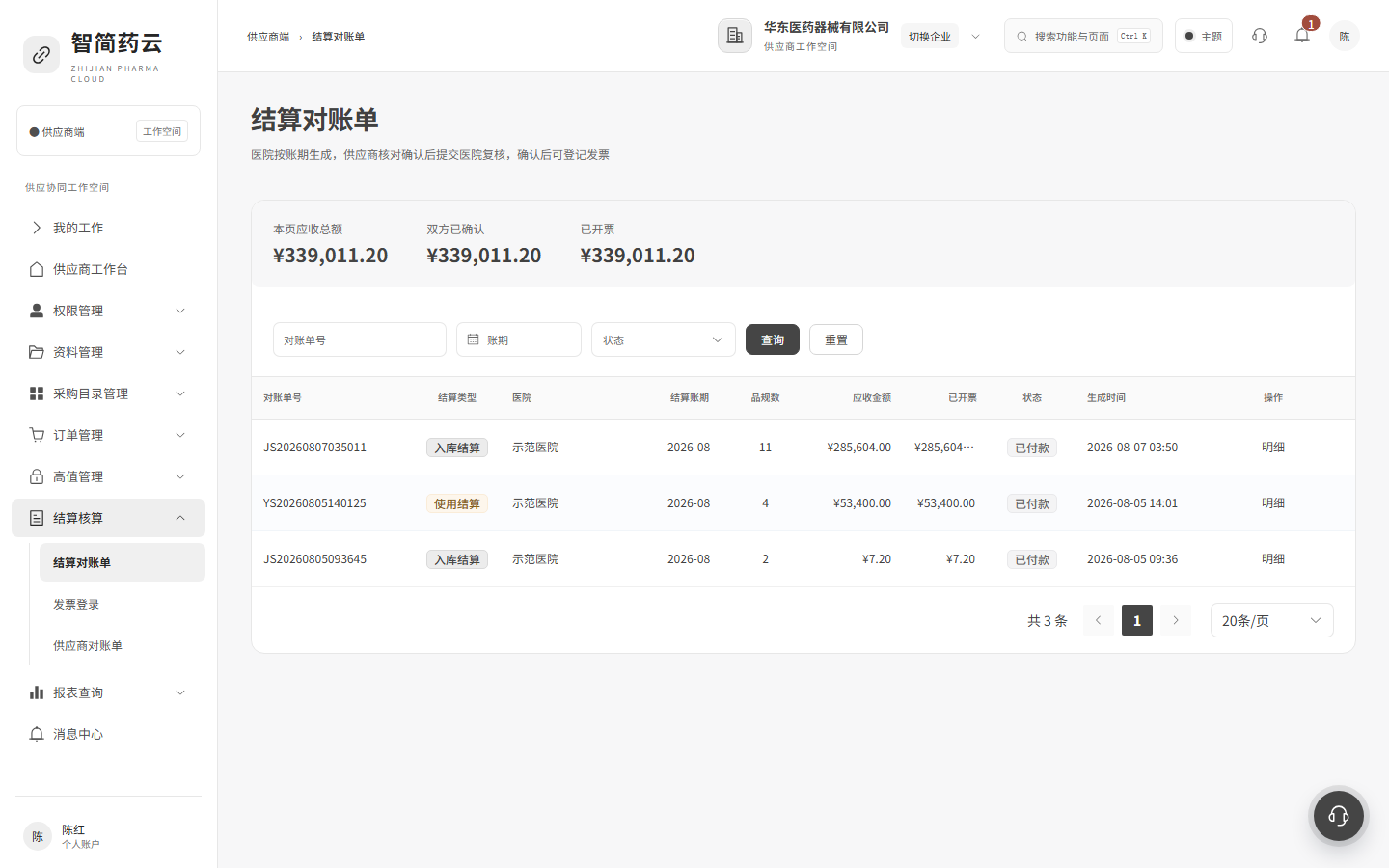Click the floating support headset button
Image resolution: width=1389 pixels, height=868 pixels.
[x=1339, y=816]
